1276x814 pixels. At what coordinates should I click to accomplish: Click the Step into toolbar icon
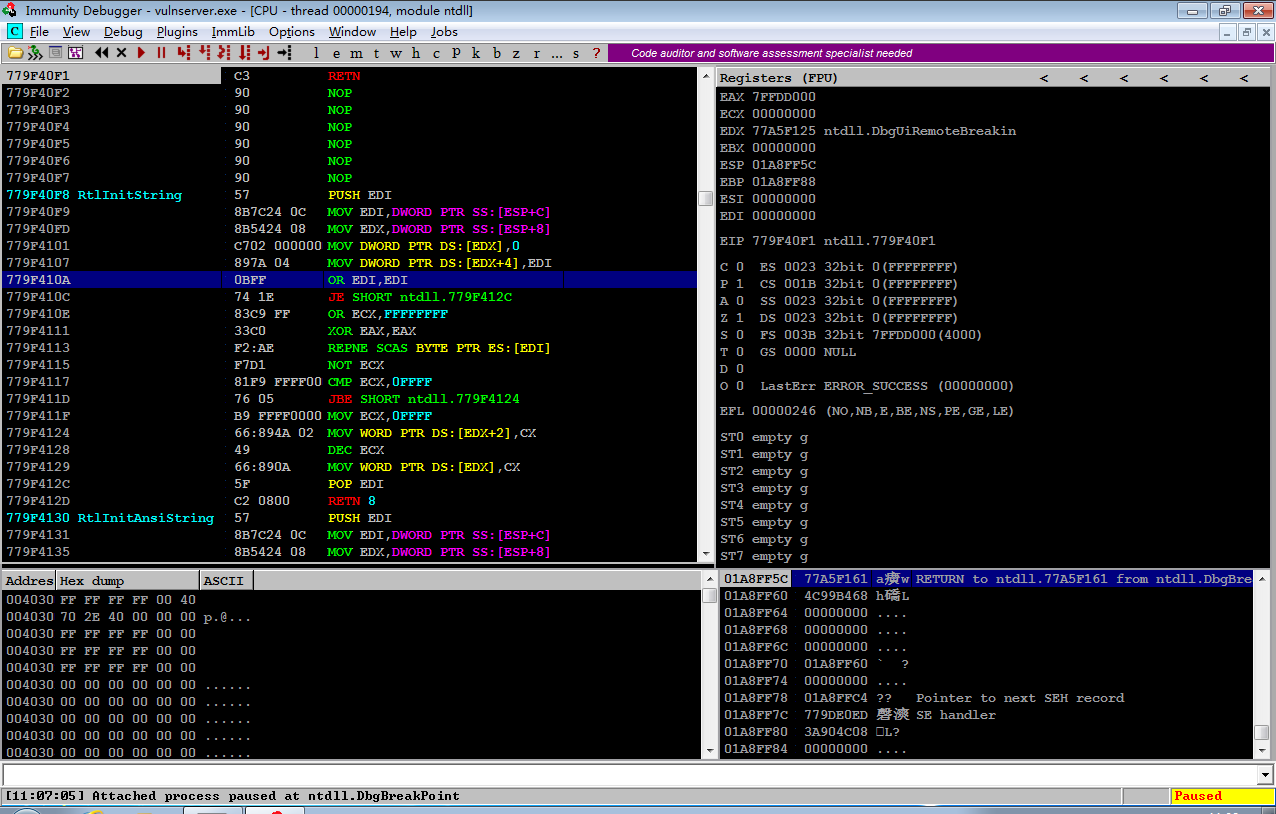coord(183,52)
